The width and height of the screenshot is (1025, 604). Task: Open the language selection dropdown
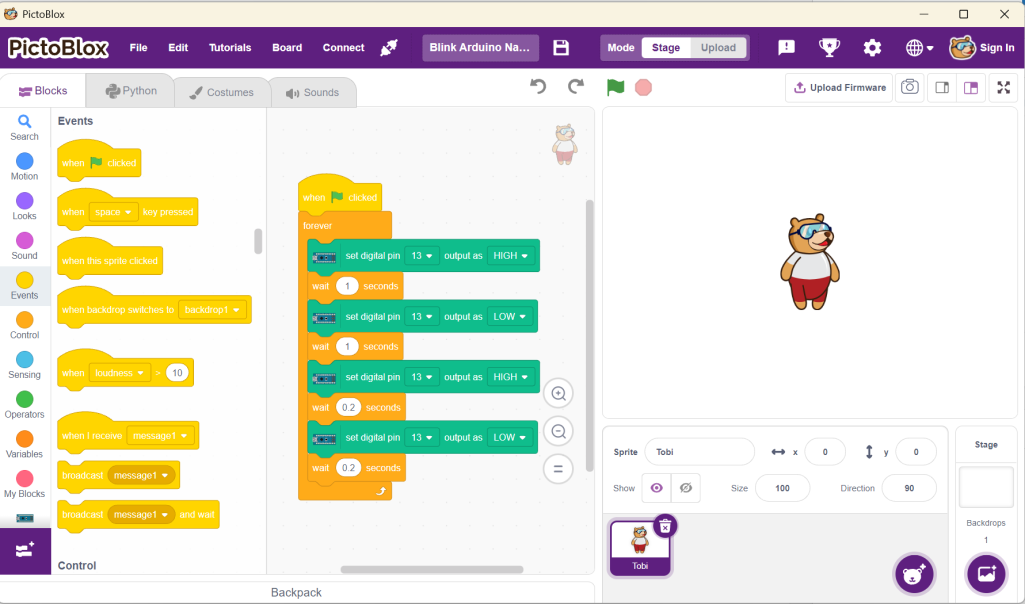(x=916, y=47)
